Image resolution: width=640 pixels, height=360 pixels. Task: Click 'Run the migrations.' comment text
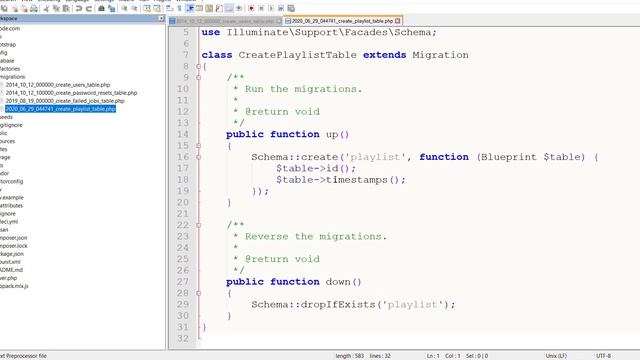(303, 89)
